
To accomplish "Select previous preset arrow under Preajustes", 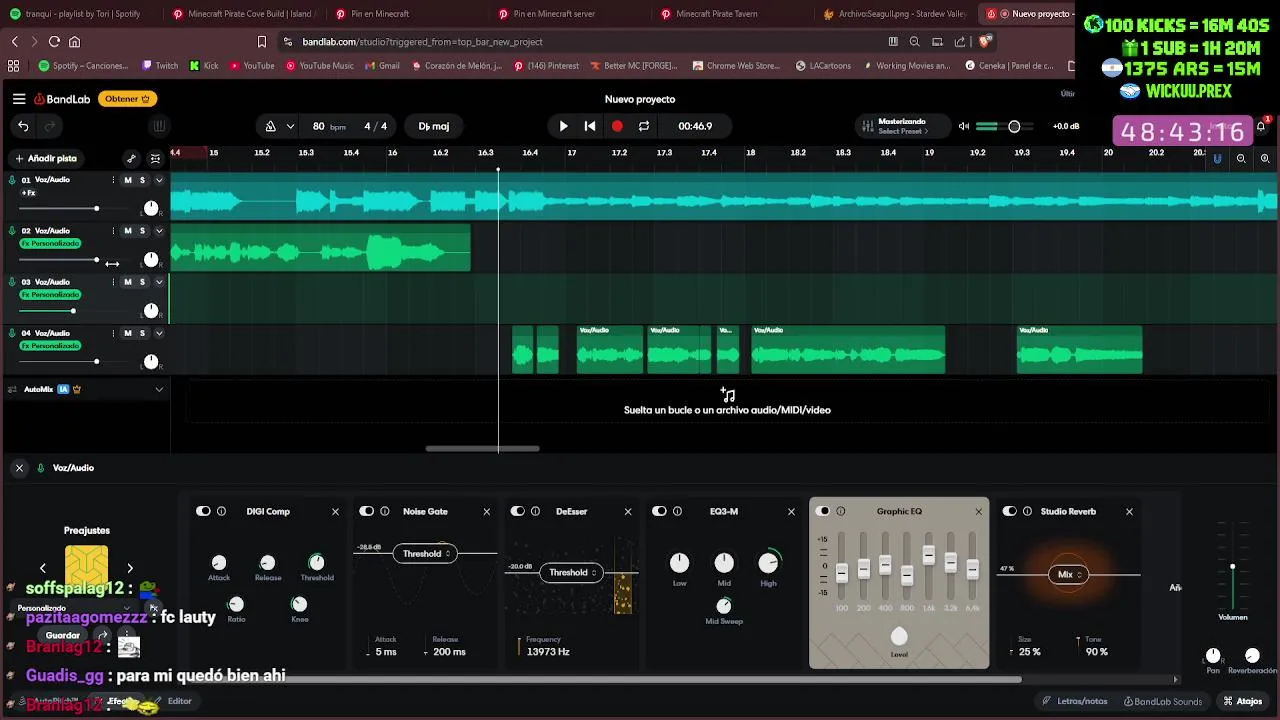I will click(x=43, y=568).
